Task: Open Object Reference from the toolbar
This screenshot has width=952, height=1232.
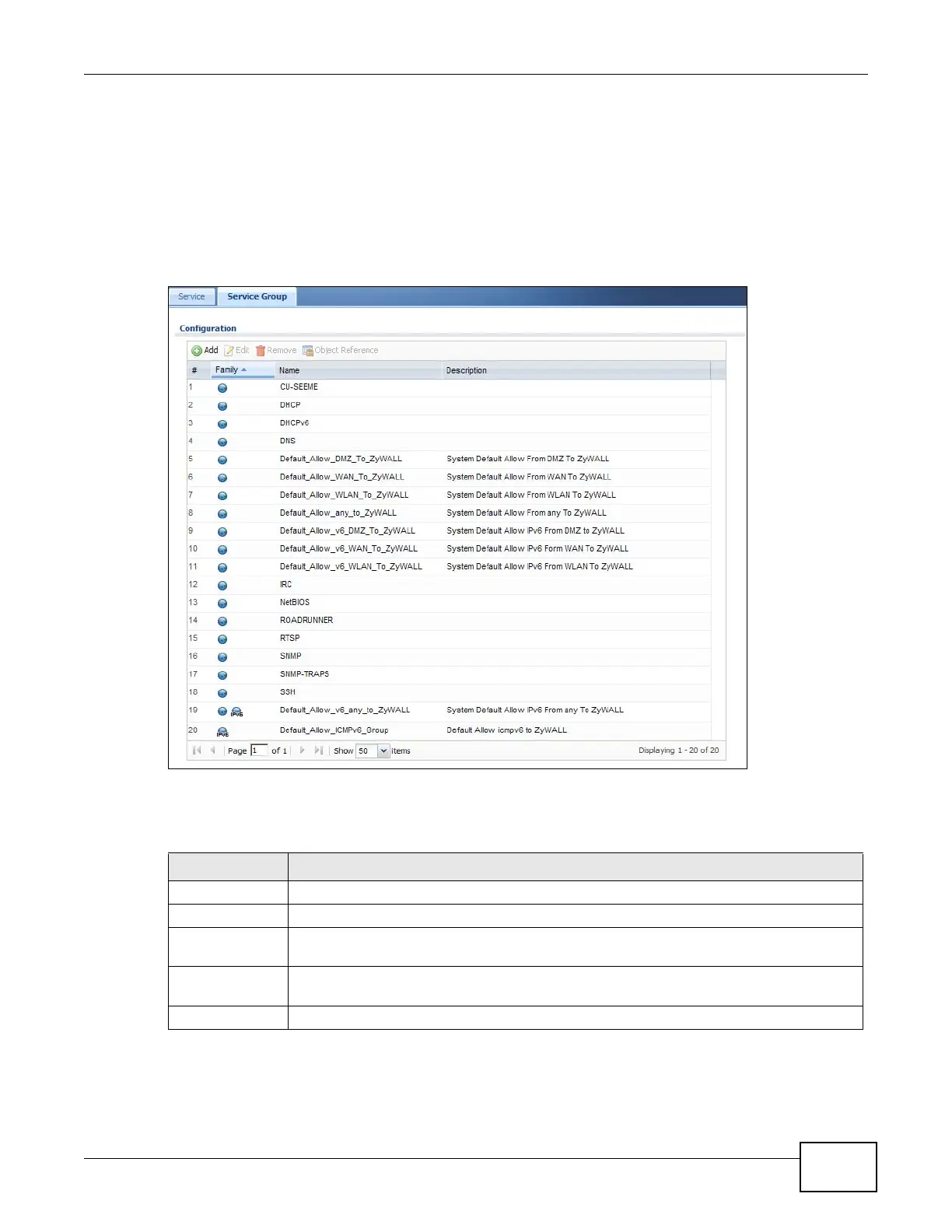Action: [x=341, y=351]
